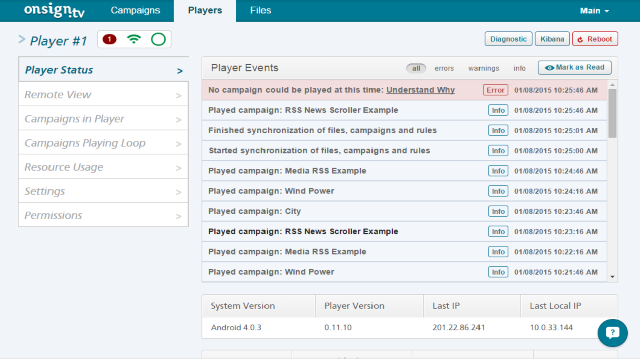
Task: Click Info tag for City campaign event
Action: point(498,211)
